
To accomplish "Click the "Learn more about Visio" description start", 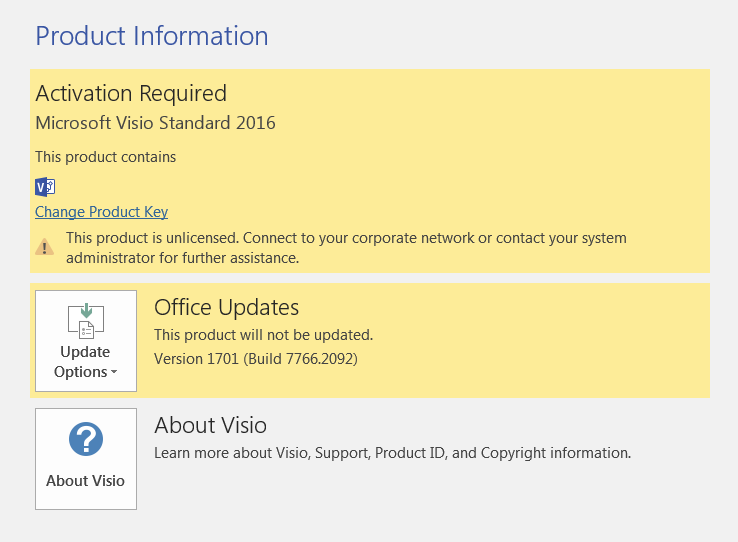I will tap(232, 453).
